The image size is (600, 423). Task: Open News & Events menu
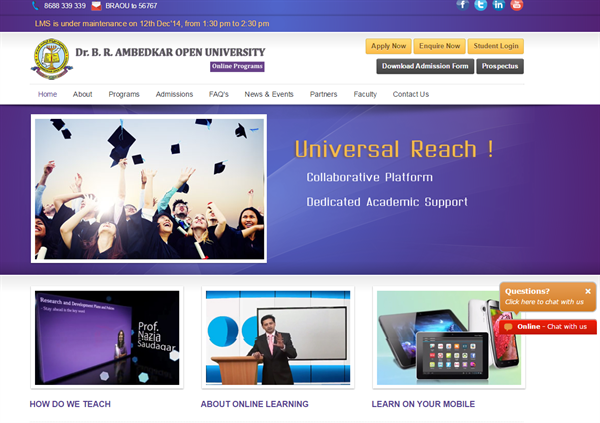pos(269,94)
